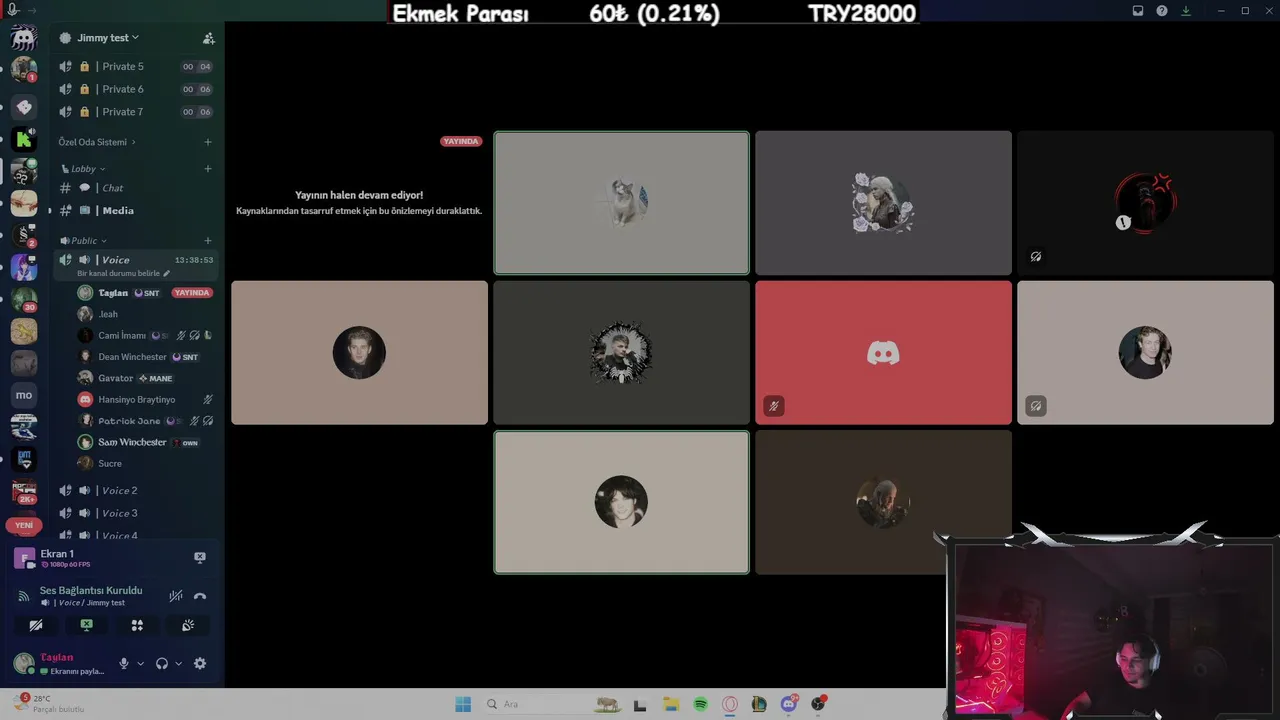The image size is (1280, 720).
Task: Stop streaming via Ekran 1 stop icon
Action: pyautogui.click(x=199, y=557)
